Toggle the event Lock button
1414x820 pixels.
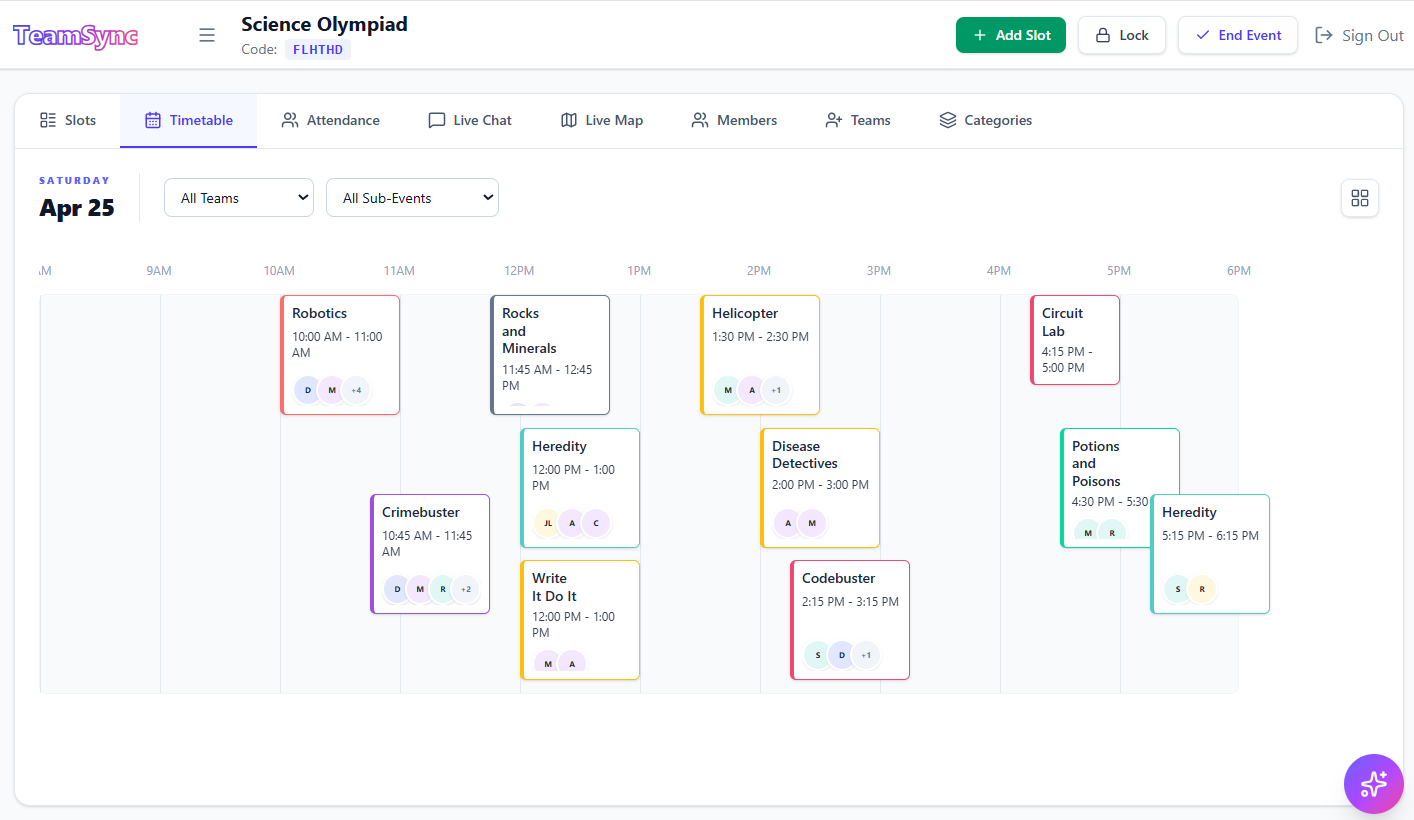1121,35
